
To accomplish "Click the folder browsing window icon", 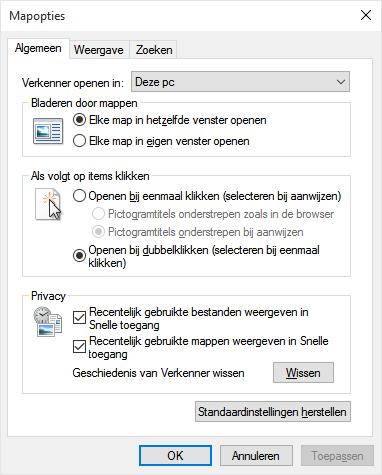I will click(48, 131).
